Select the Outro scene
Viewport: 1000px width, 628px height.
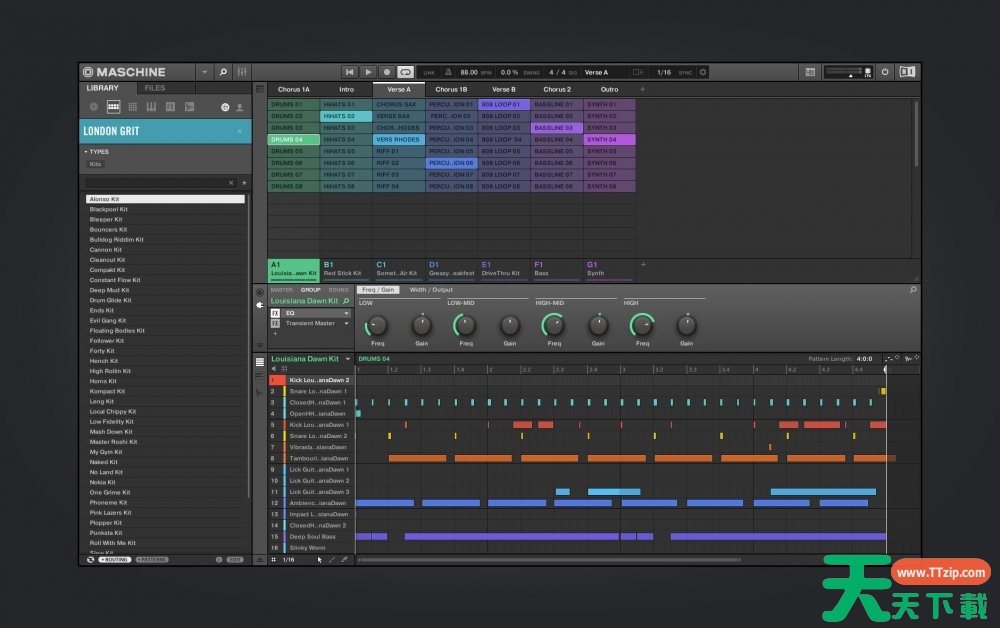point(609,89)
